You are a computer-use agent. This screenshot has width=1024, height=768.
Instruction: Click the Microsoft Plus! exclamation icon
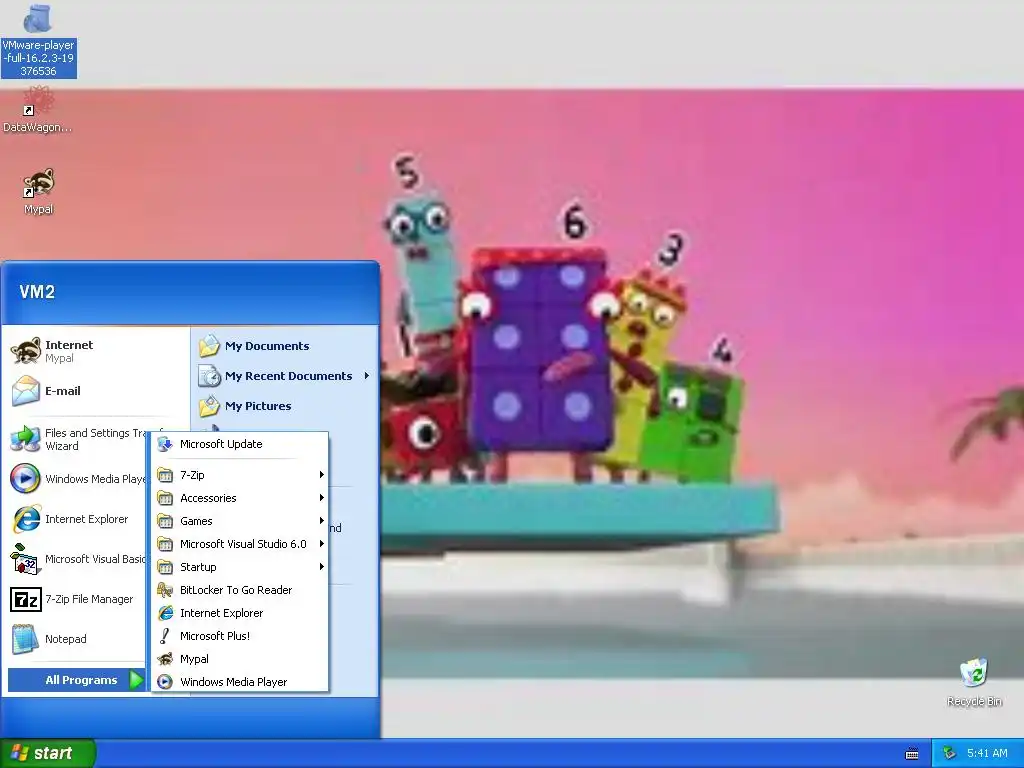(165, 635)
